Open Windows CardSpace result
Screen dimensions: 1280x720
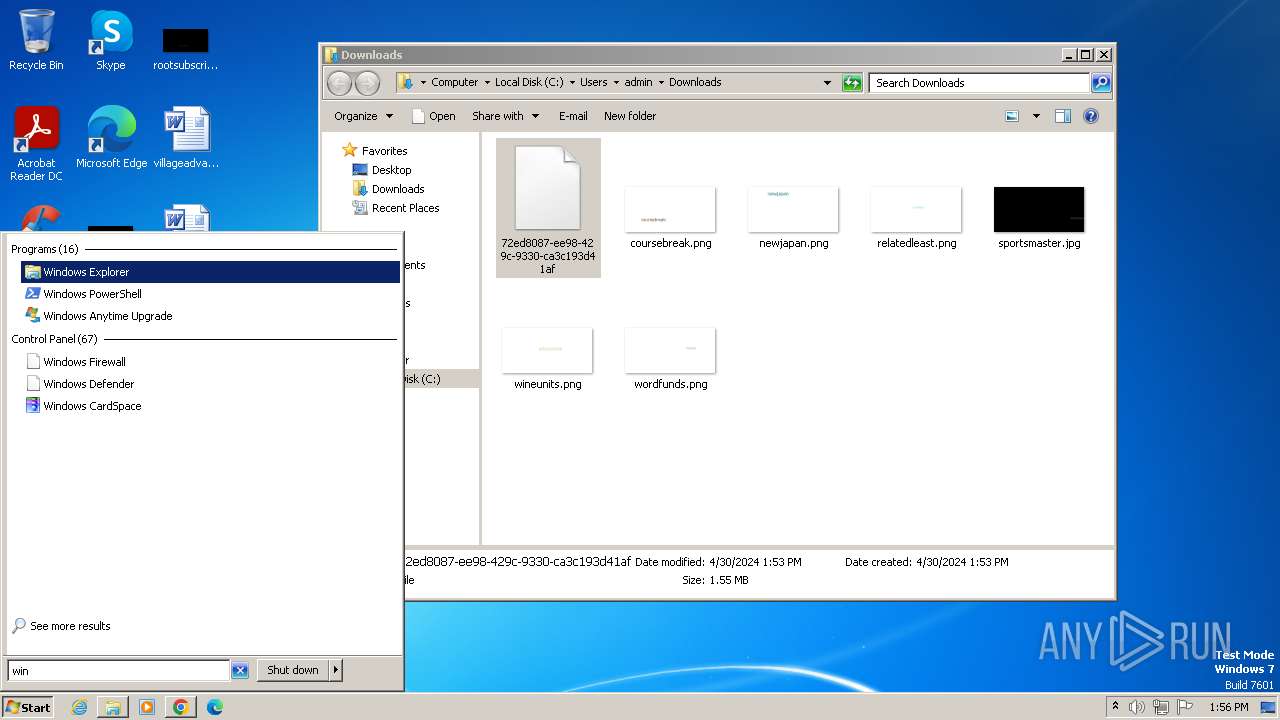210,406
